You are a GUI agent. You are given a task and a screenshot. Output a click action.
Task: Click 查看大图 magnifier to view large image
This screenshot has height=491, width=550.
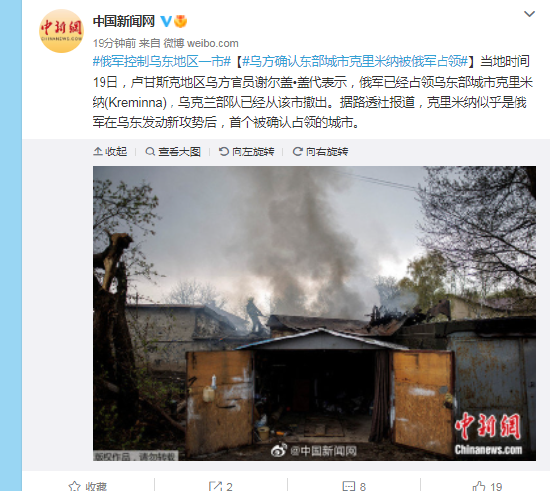pos(173,152)
